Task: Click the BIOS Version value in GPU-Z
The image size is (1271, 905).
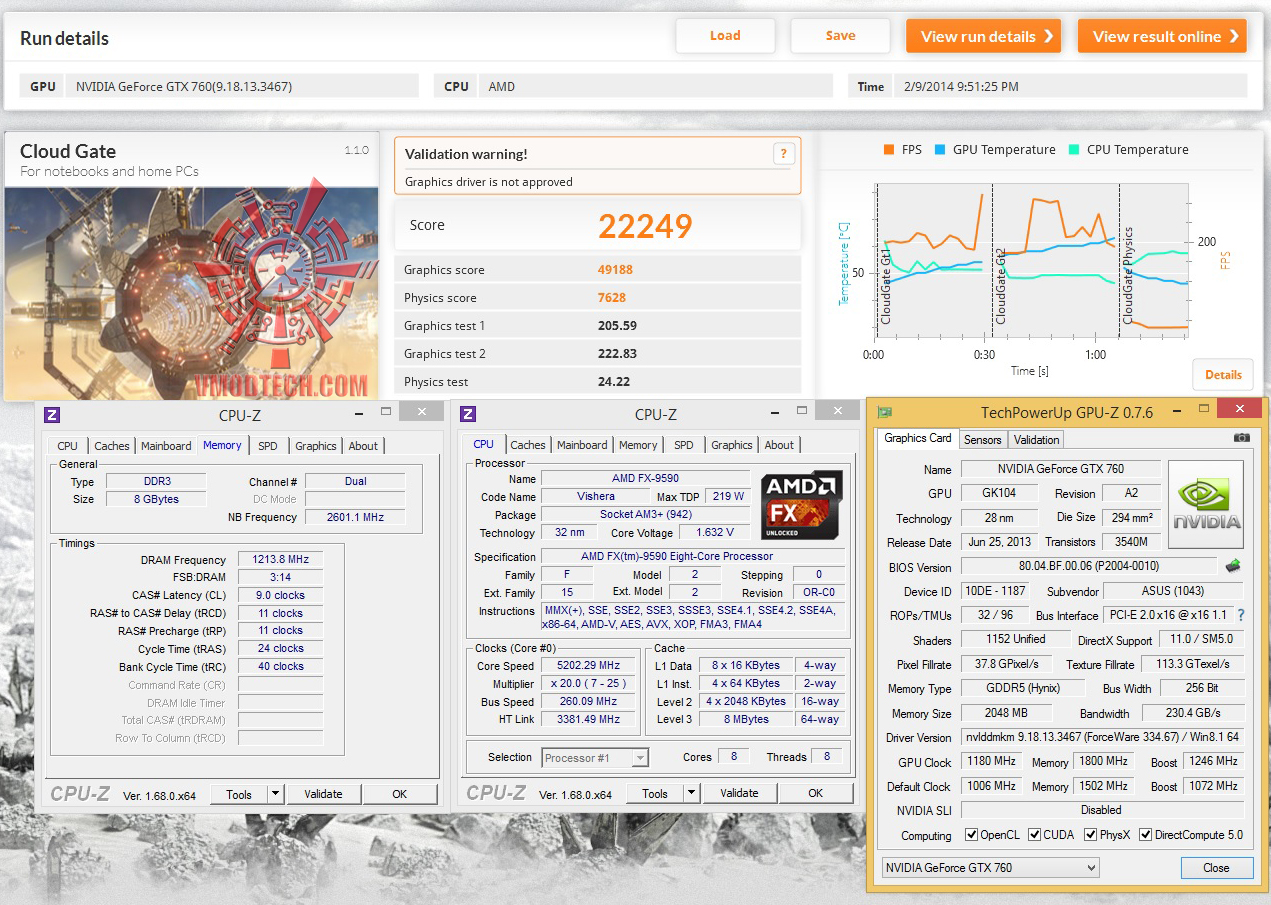Action: pyautogui.click(x=1089, y=567)
